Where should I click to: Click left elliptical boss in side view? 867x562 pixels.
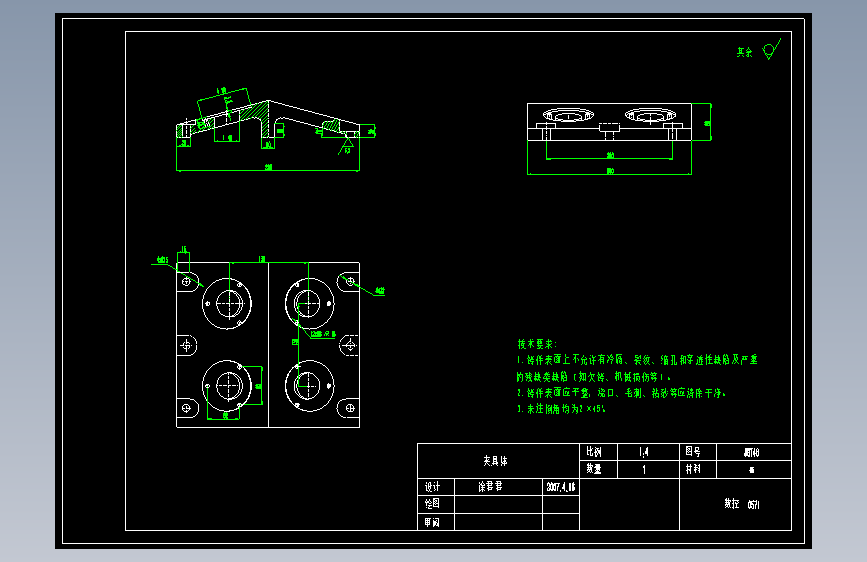click(x=568, y=115)
